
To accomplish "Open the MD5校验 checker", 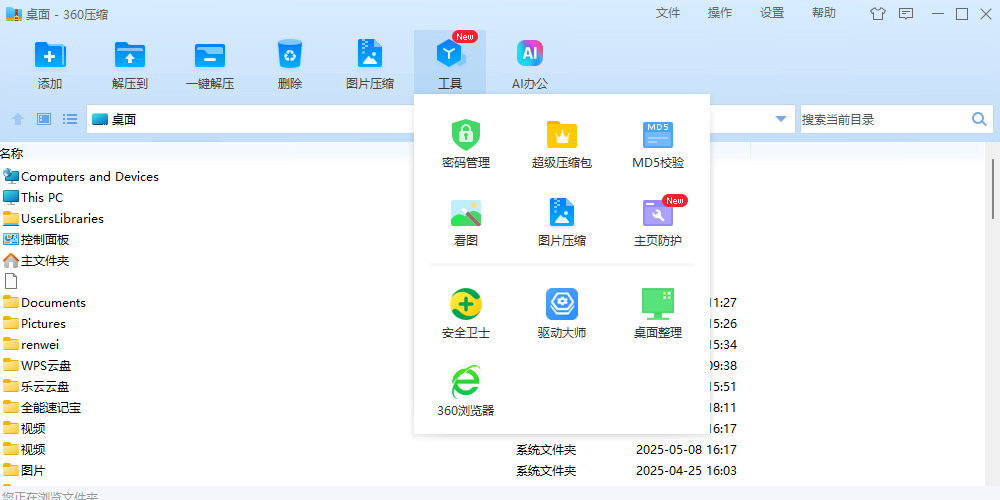I will pyautogui.click(x=658, y=144).
